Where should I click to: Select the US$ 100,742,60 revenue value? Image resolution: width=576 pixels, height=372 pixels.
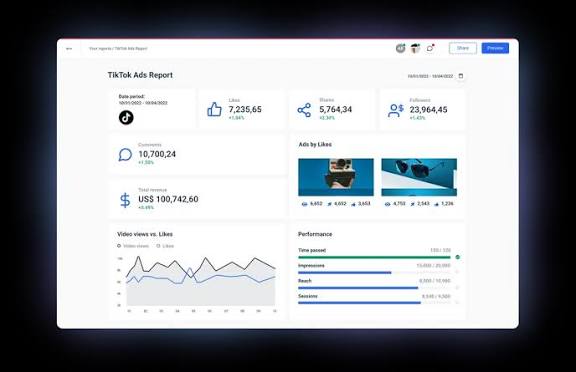click(x=168, y=199)
